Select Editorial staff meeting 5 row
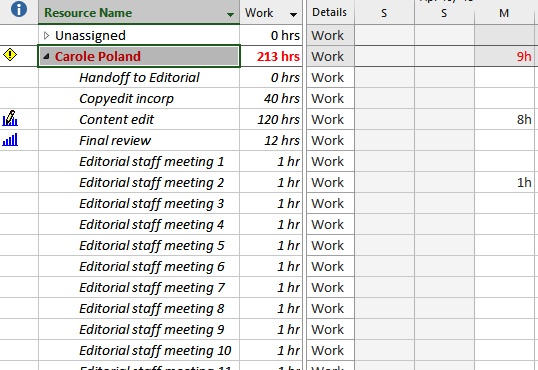 coord(152,246)
